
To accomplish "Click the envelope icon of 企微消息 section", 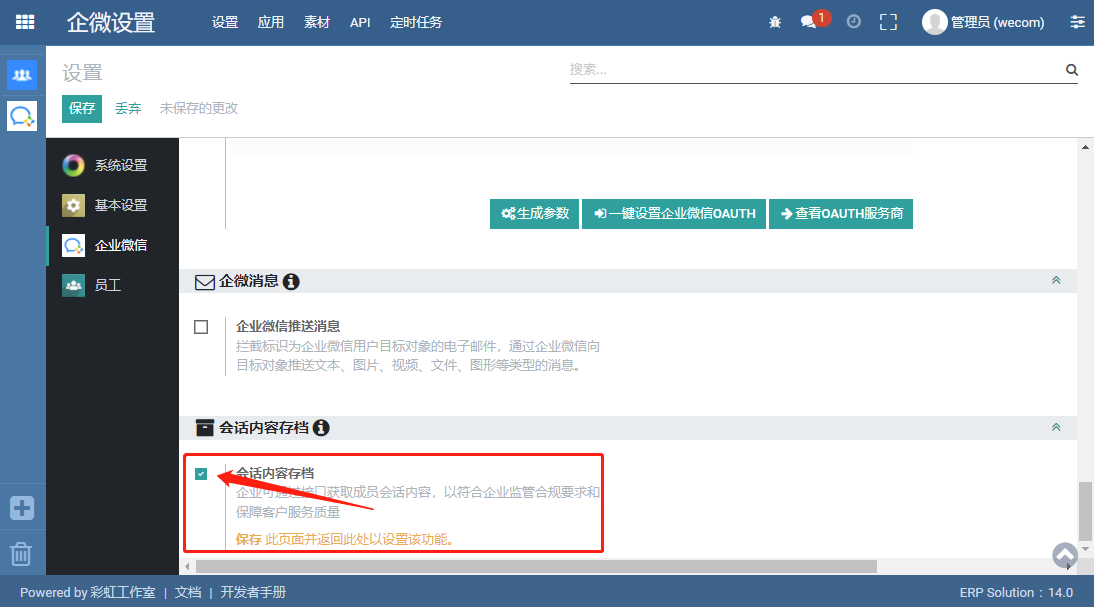I will click(204, 282).
